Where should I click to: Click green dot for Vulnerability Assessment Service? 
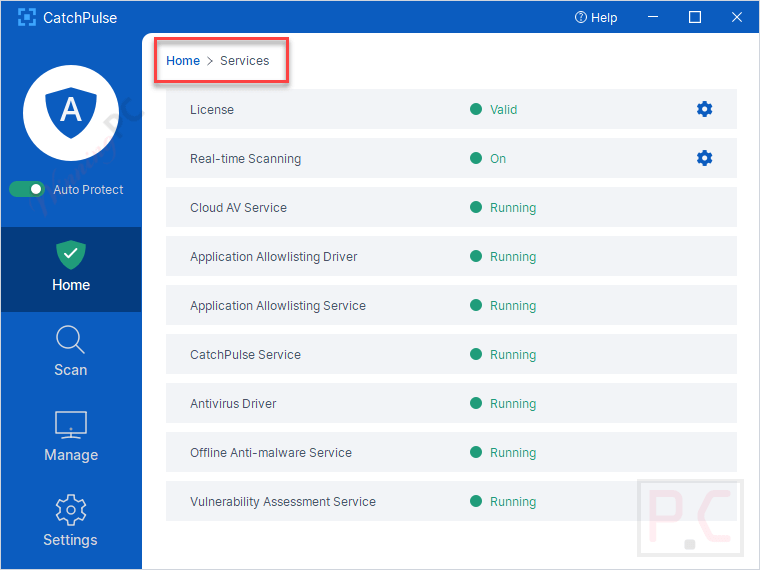pos(476,501)
